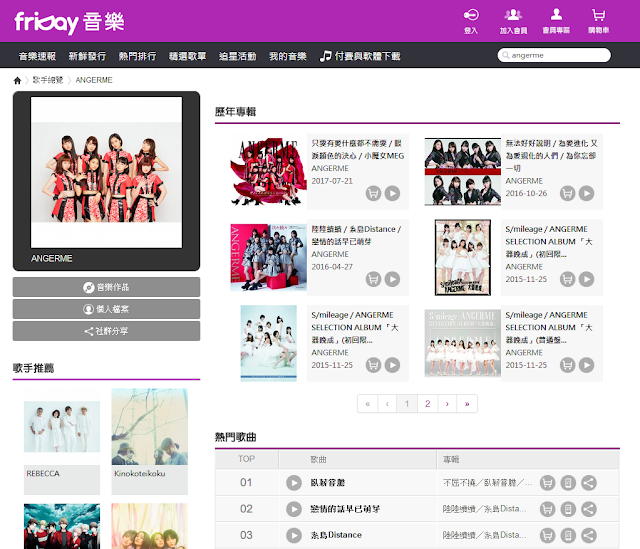Click the friDay music logo
Screen dimensions: 640x549
(69, 22)
